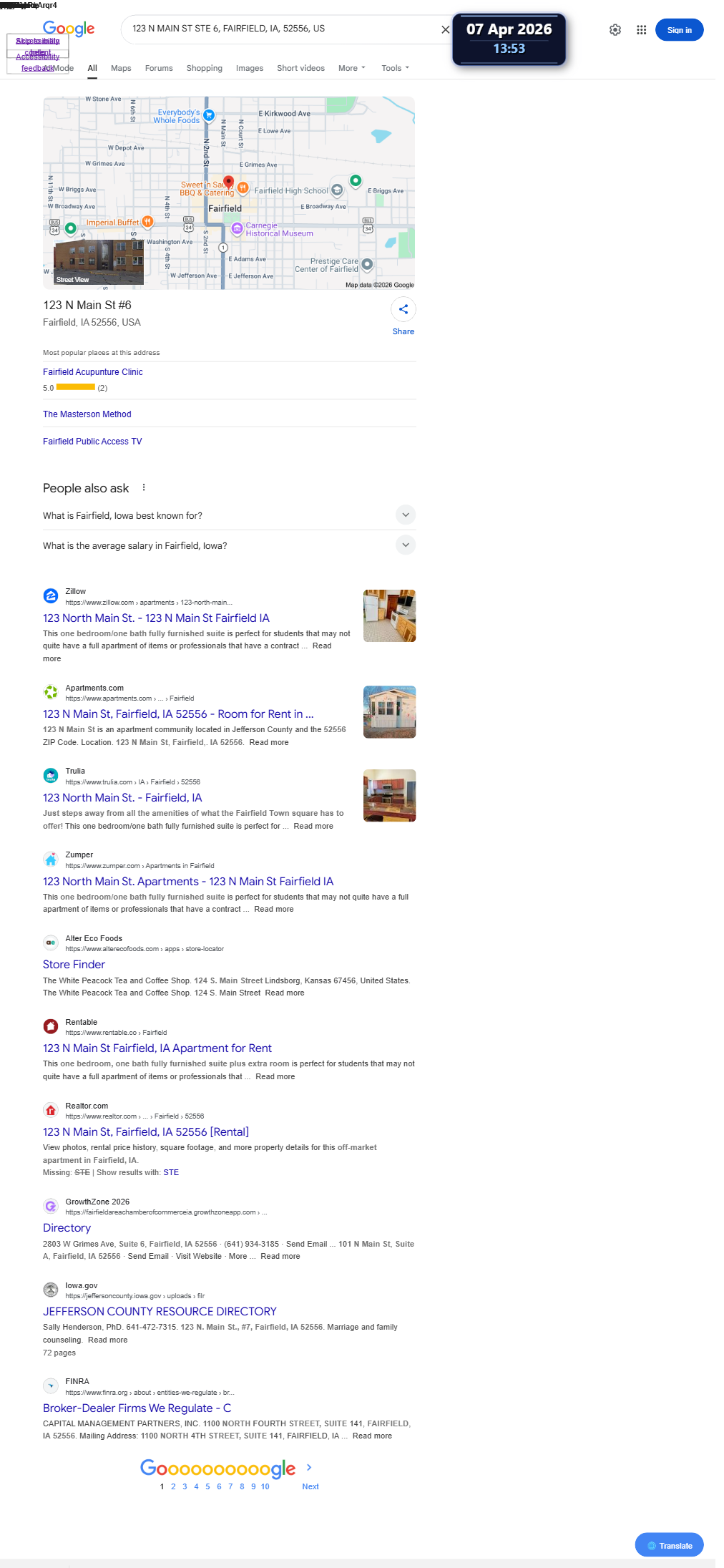Click the red location pin on the map
The width and height of the screenshot is (724, 1568).
[x=228, y=182]
